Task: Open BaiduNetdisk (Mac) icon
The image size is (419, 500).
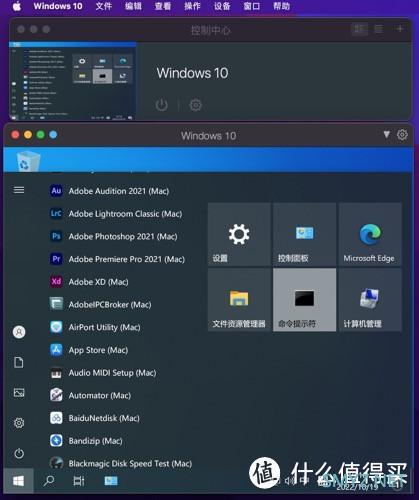Action: pos(56,418)
